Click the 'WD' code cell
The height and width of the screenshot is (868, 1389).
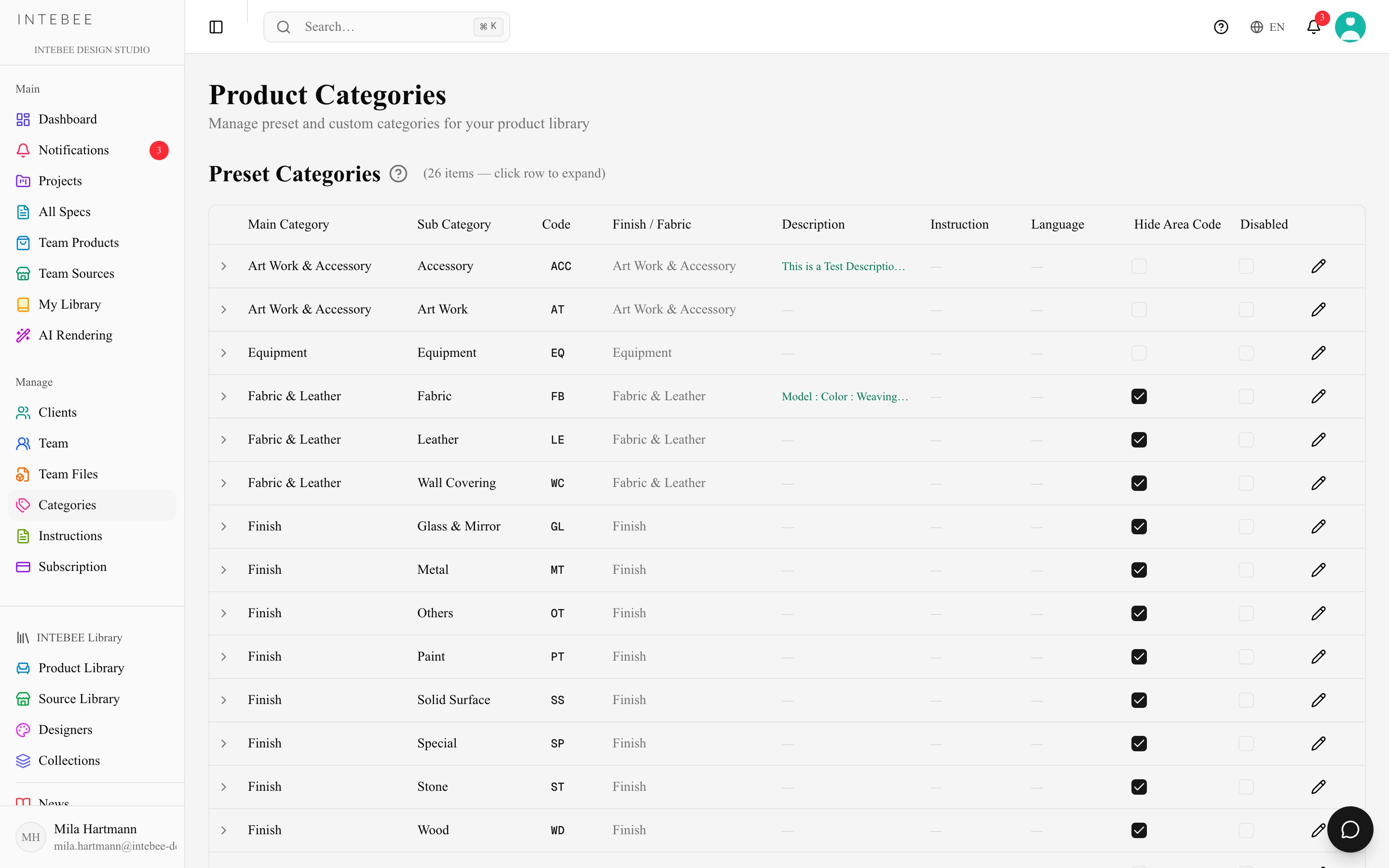click(558, 830)
